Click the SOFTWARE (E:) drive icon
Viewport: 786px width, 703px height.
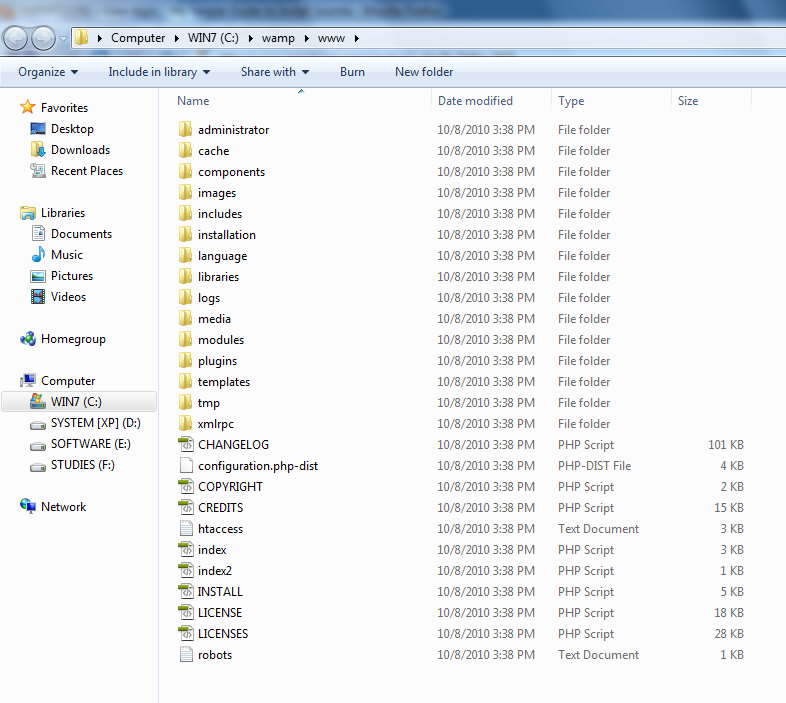point(38,444)
